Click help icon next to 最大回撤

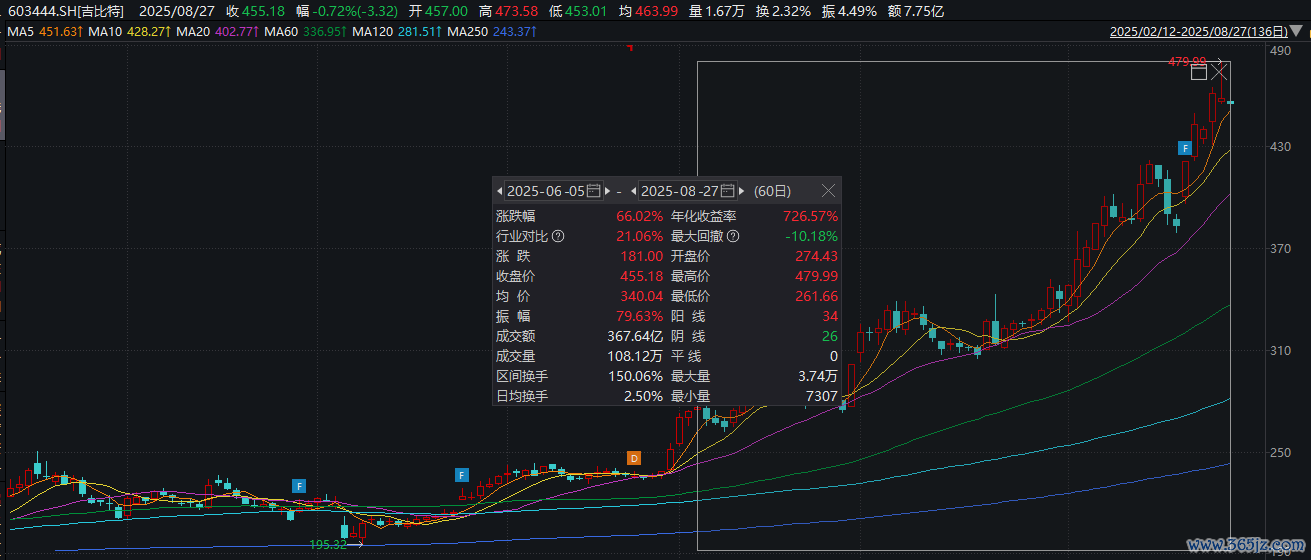(x=732, y=237)
